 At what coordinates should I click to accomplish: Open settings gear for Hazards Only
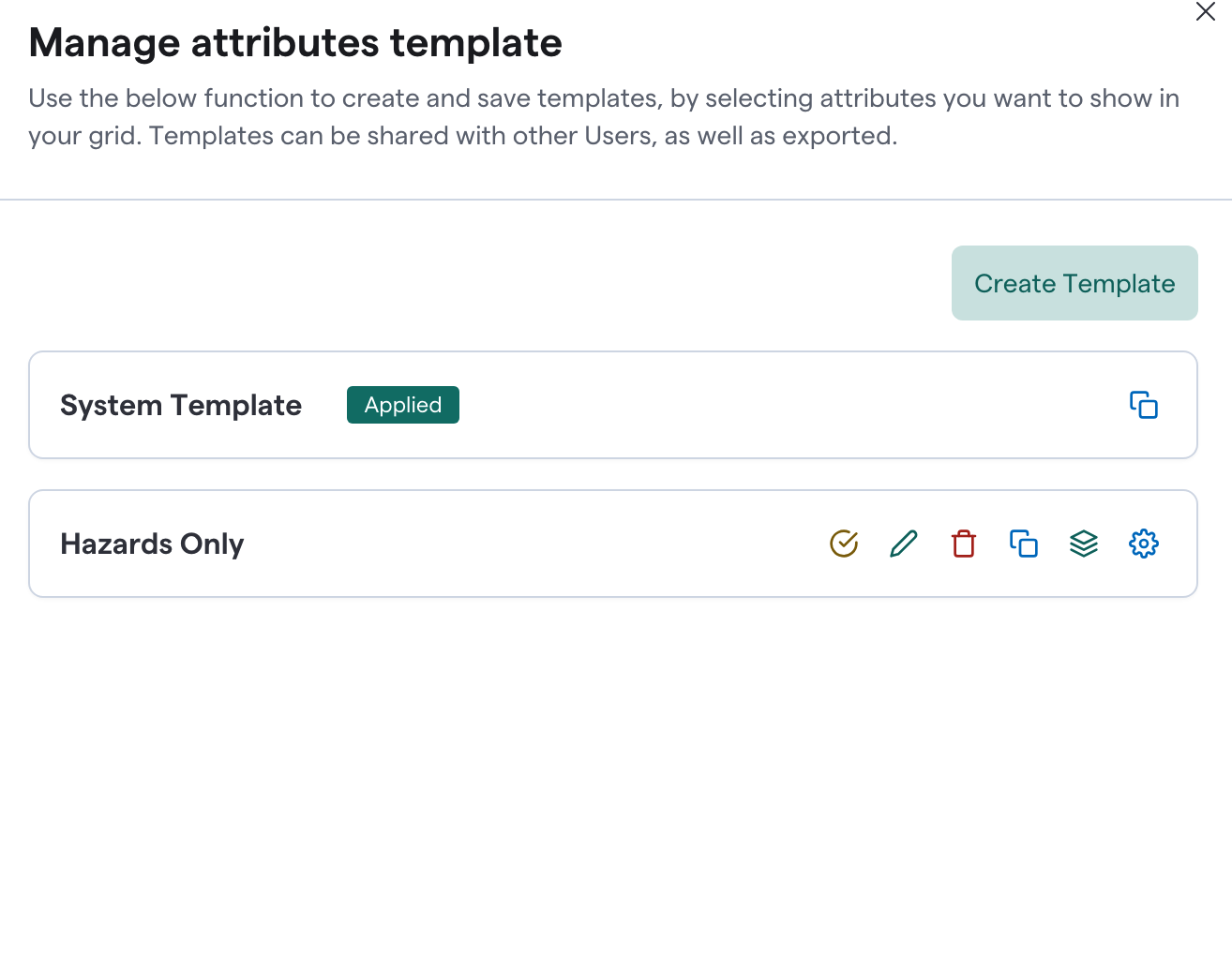(1144, 544)
